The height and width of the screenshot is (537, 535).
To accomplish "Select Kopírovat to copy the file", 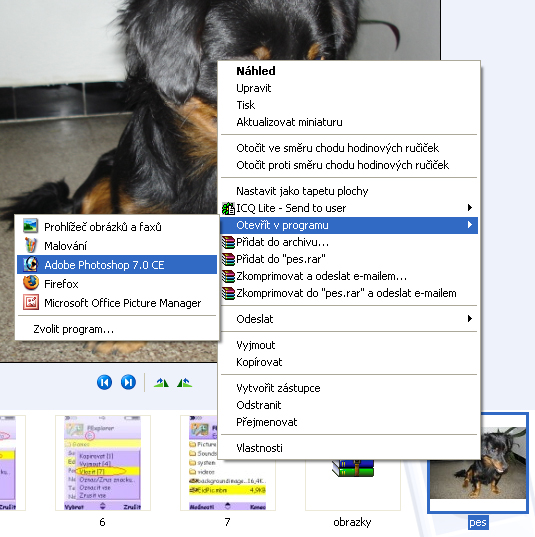I will point(349,362).
